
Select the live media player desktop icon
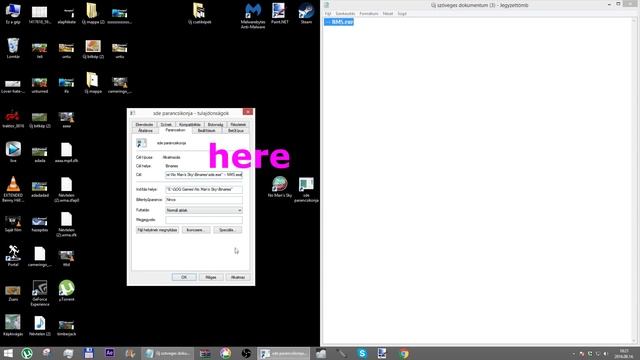[x=13, y=152]
